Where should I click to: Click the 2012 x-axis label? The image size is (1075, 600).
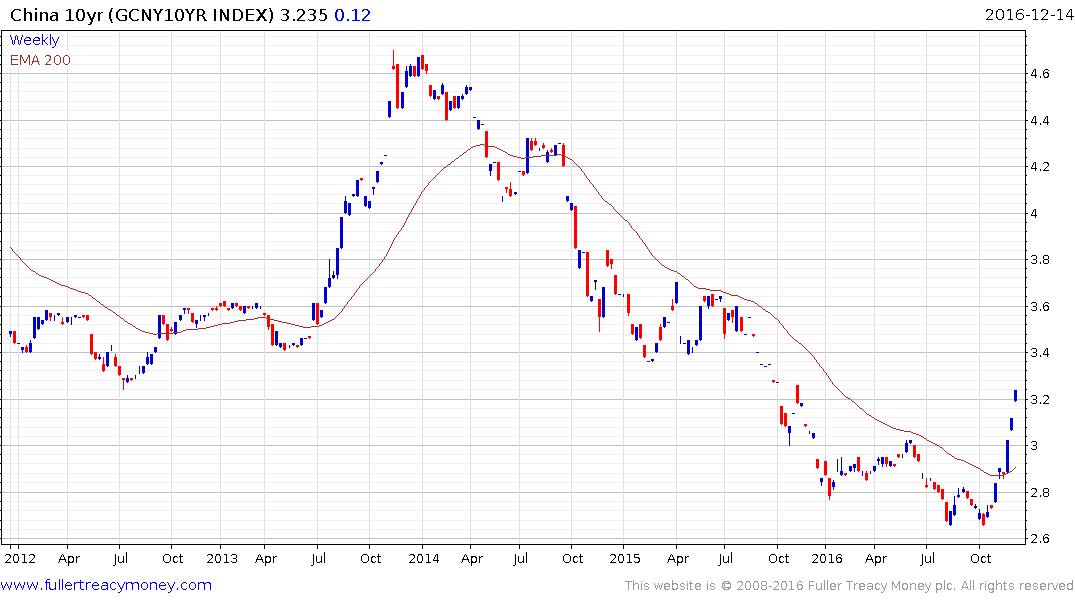coord(20,558)
